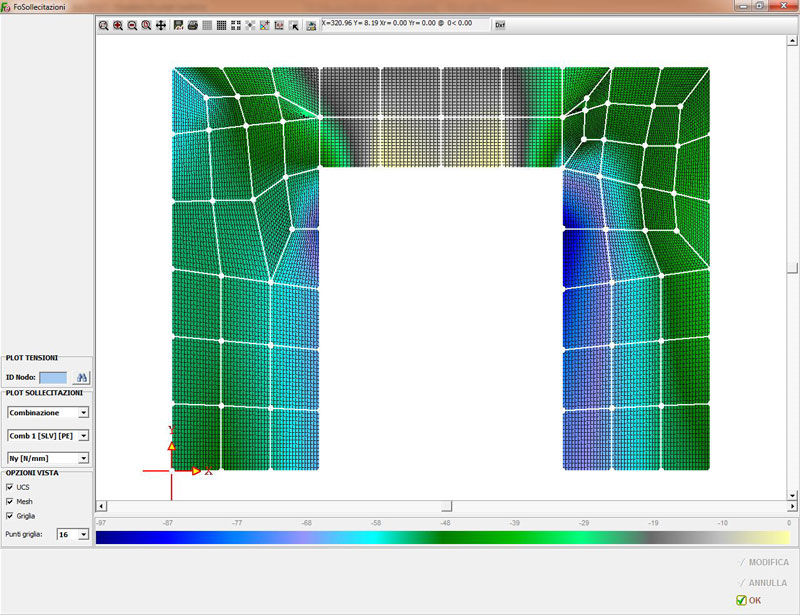Choose the arrow pointer selection tool
Image resolution: width=800 pixels, height=615 pixels.
[x=294, y=26]
